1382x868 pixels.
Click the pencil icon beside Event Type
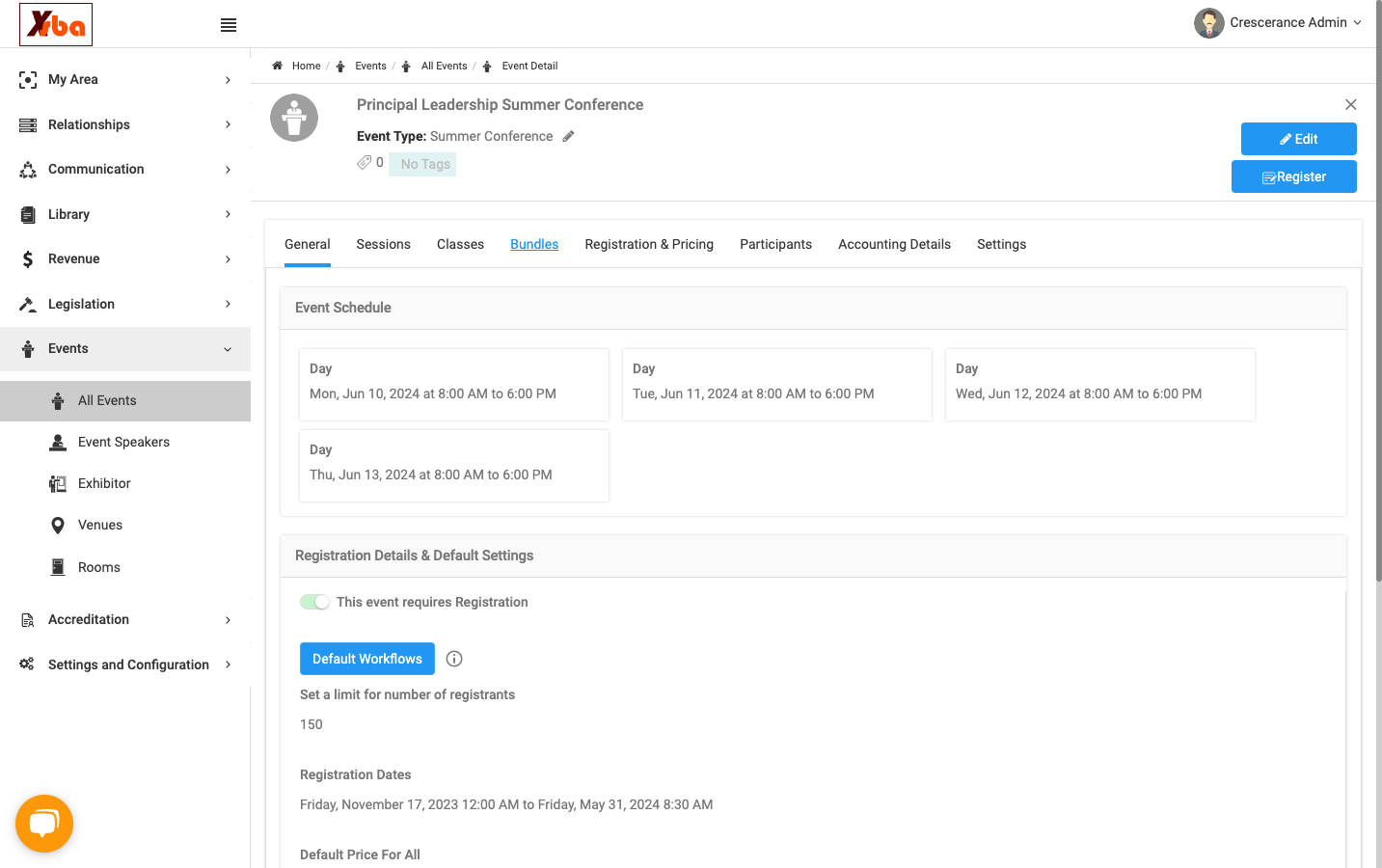point(568,136)
